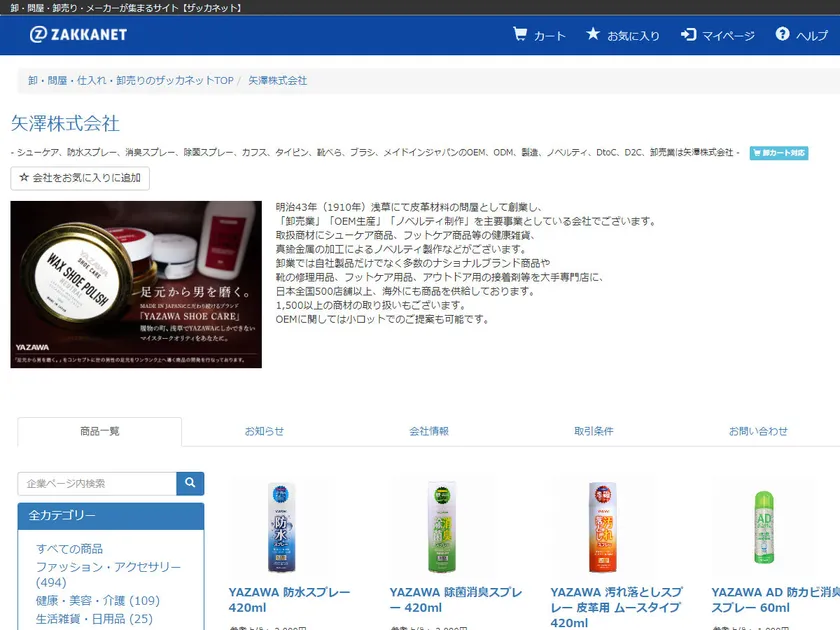Open ファッション・アクセサリー category

[108, 567]
